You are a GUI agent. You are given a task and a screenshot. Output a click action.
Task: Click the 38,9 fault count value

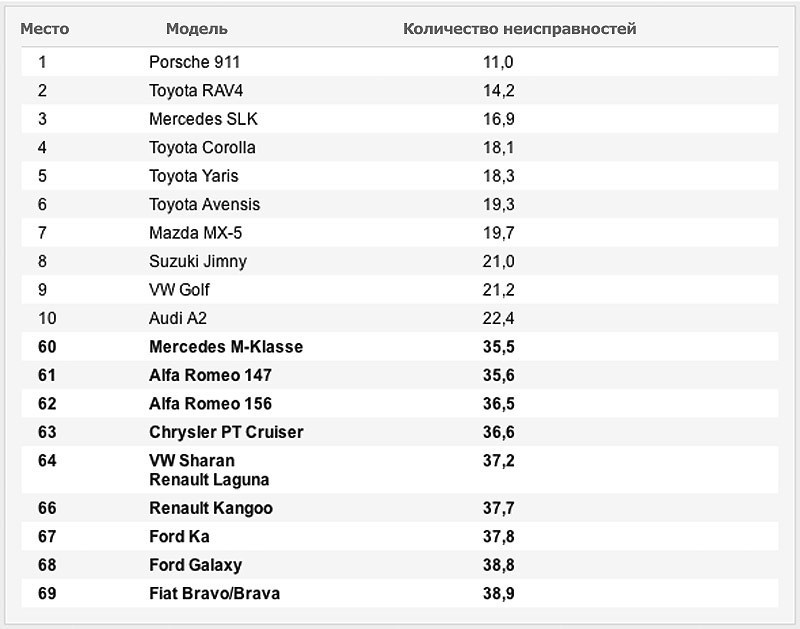[498, 594]
